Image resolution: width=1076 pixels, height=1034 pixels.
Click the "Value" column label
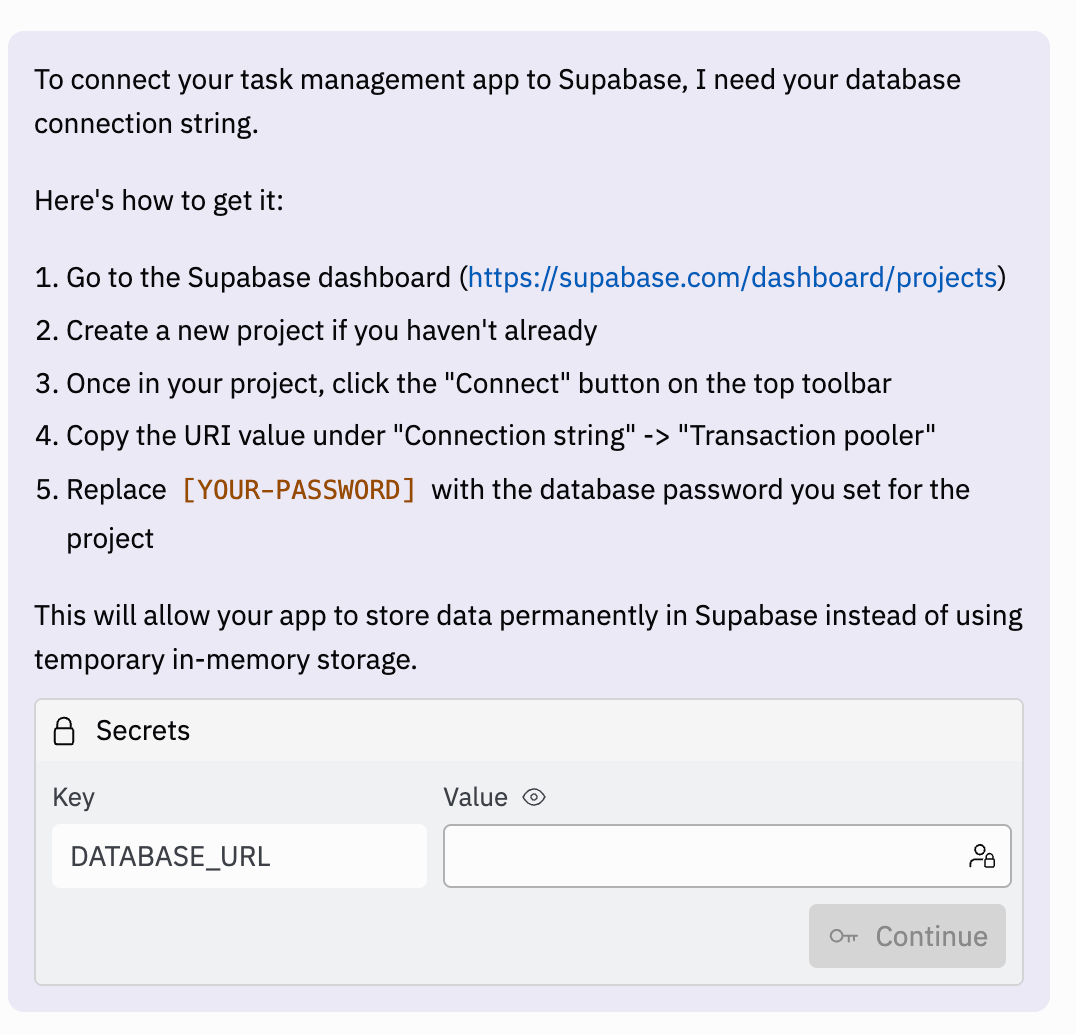pyautogui.click(x=476, y=797)
